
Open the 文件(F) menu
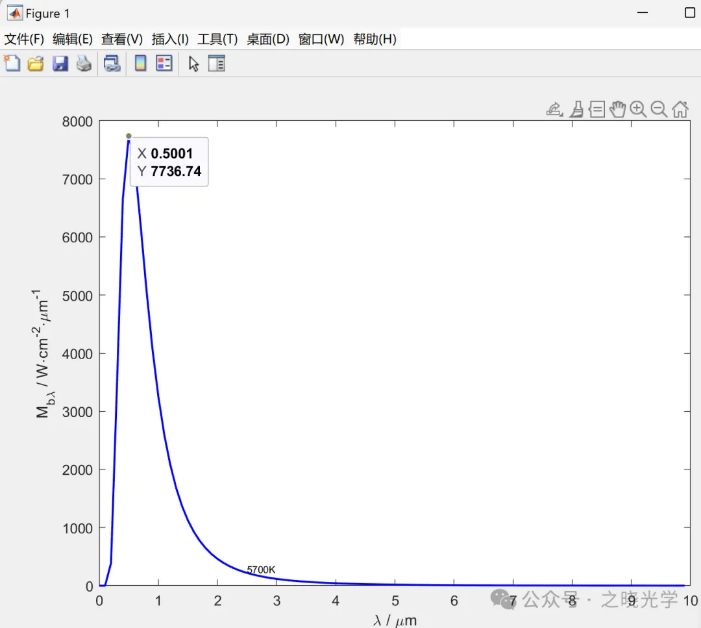click(x=24, y=39)
